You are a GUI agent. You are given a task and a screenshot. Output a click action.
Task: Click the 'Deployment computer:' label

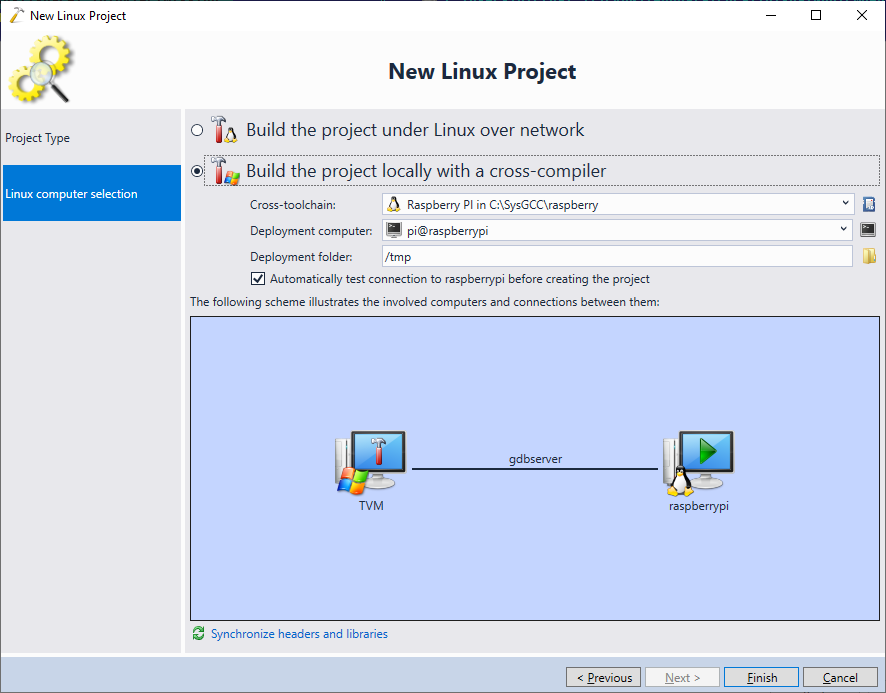pyautogui.click(x=311, y=231)
